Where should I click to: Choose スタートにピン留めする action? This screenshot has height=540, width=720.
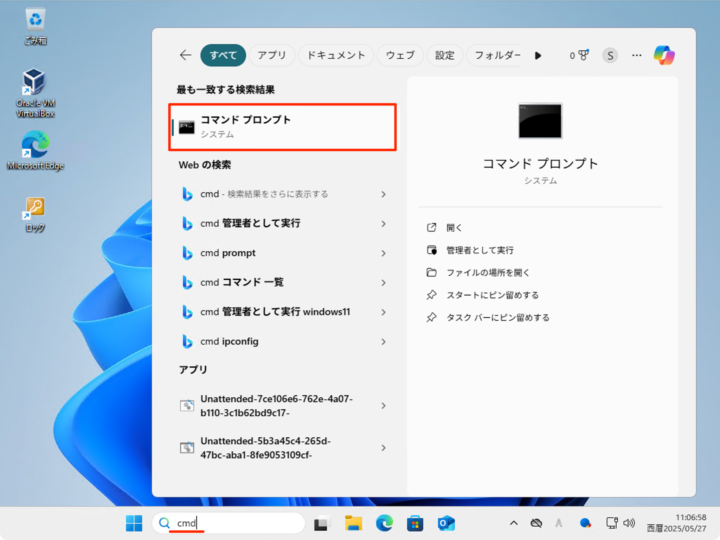493,295
